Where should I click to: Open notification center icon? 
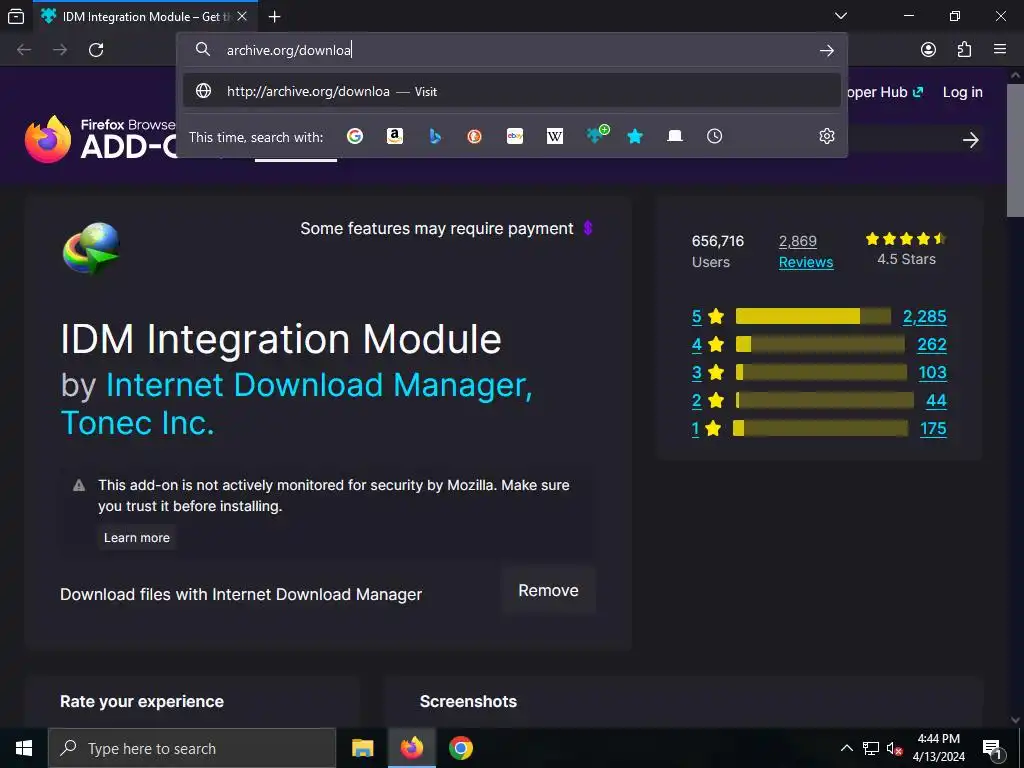(993, 748)
